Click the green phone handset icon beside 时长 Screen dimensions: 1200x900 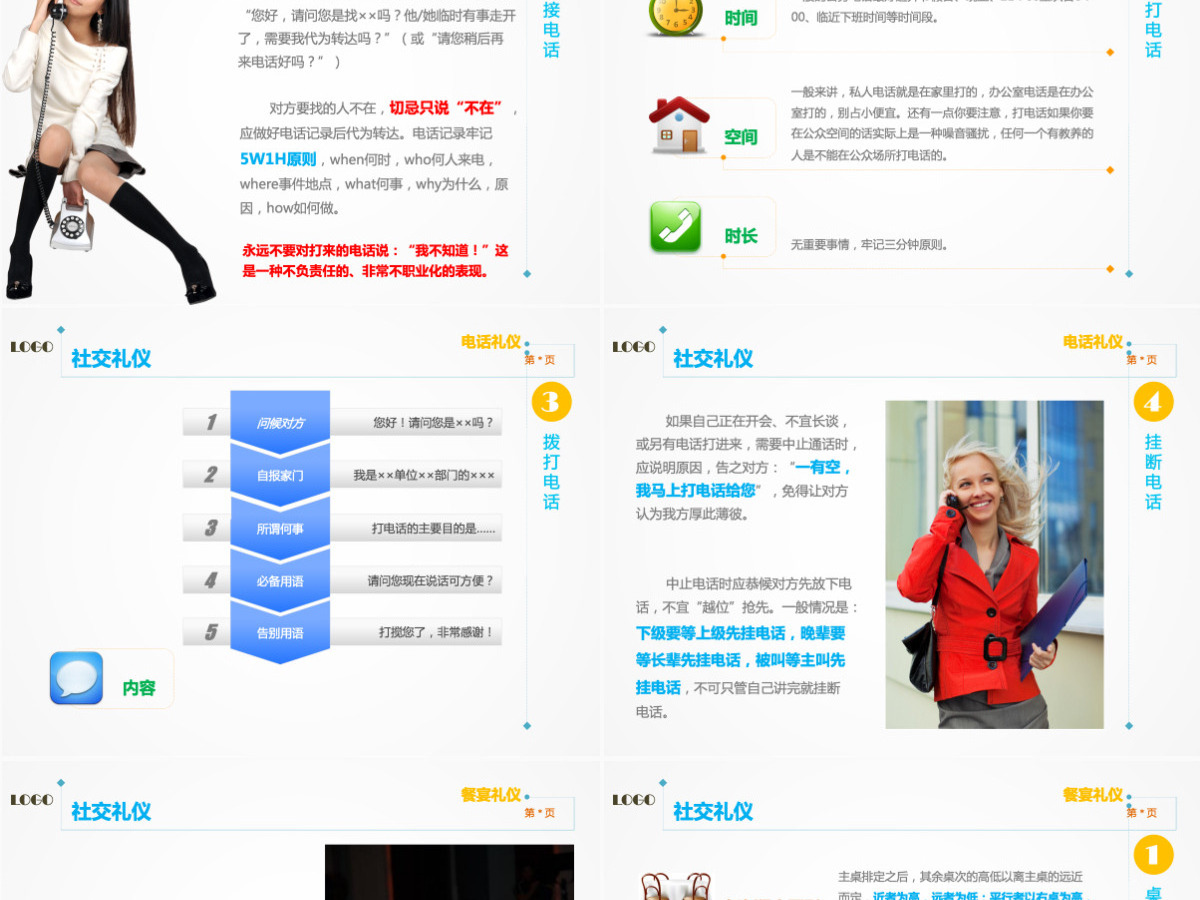click(x=676, y=226)
